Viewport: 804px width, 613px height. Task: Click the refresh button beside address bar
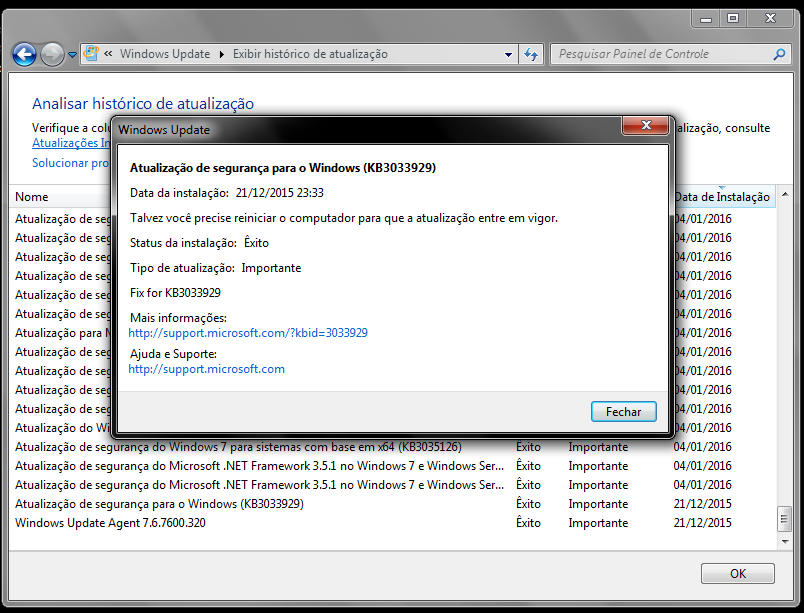pyautogui.click(x=531, y=54)
